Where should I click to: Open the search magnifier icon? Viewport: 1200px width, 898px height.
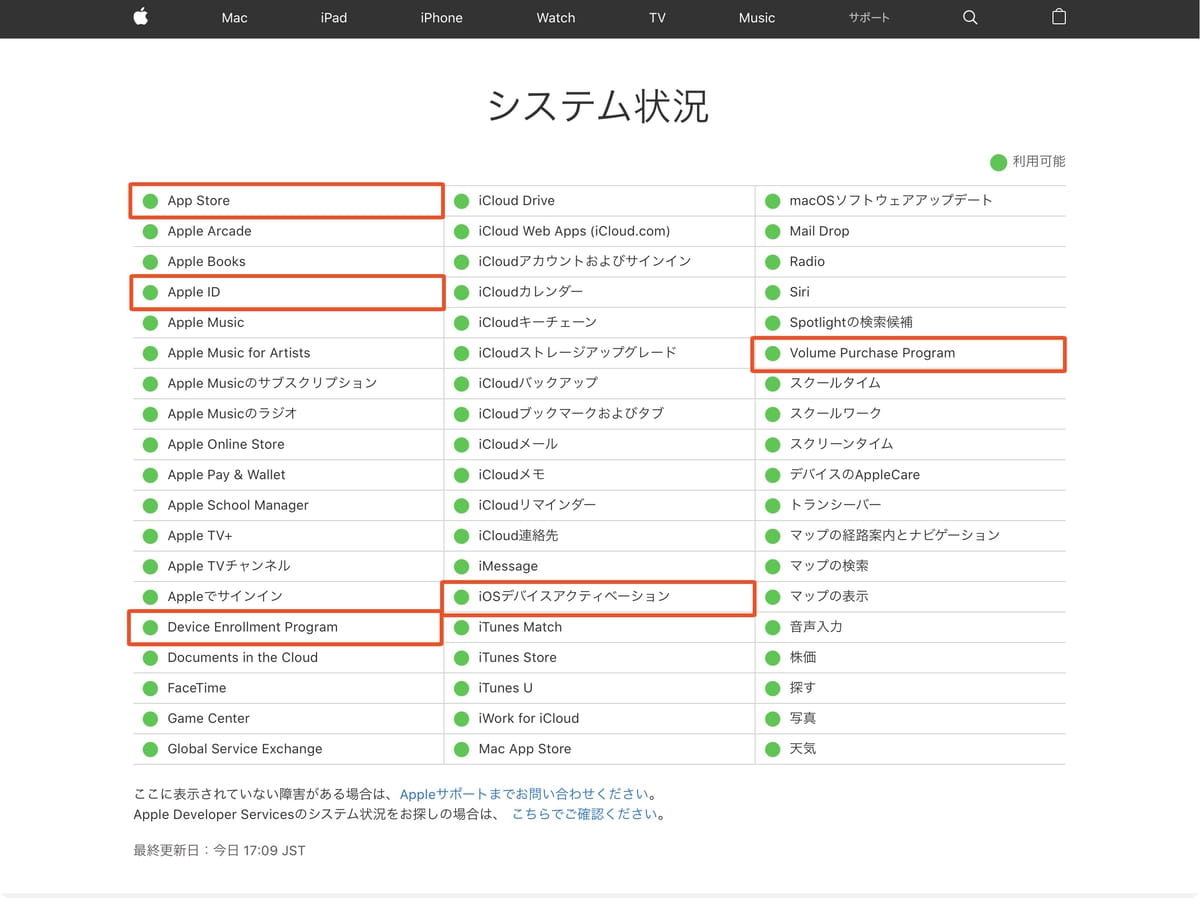point(970,17)
